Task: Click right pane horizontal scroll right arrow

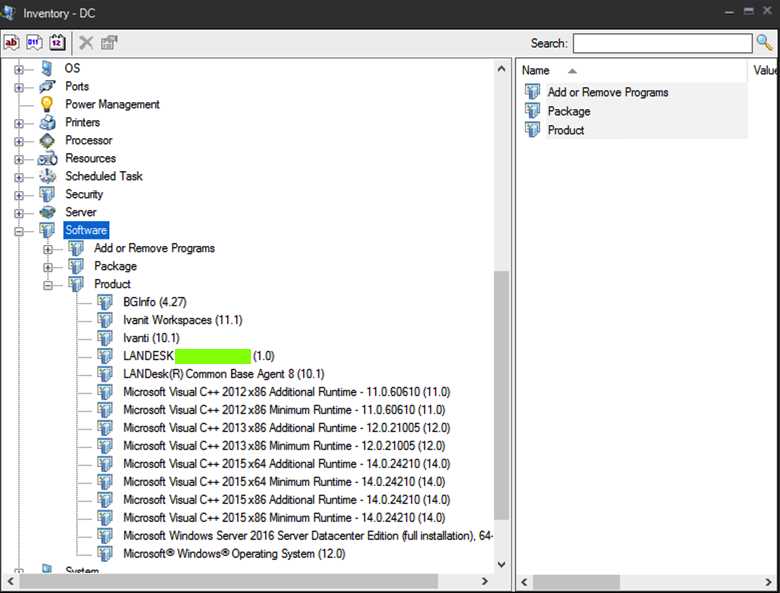Action: [769, 582]
